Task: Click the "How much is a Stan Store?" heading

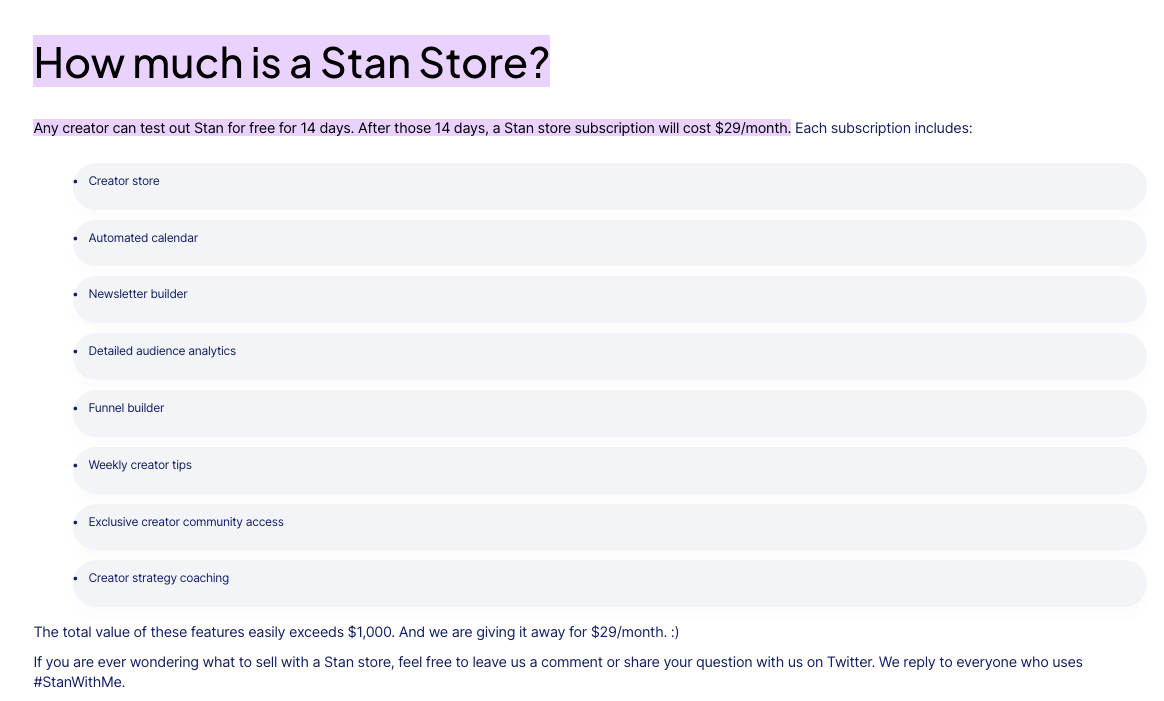Action: (291, 62)
